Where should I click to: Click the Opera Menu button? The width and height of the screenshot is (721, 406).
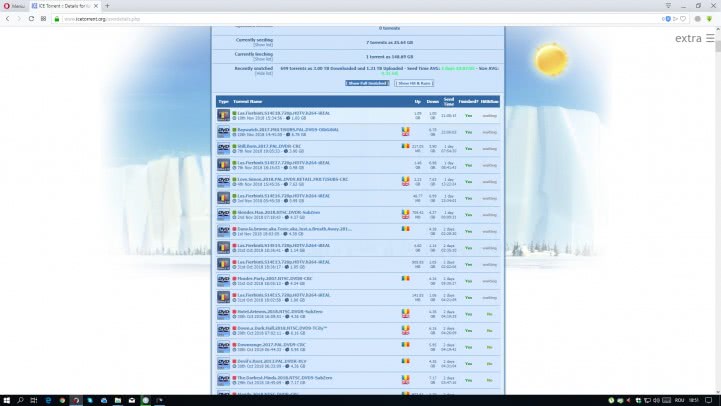(15, 6)
